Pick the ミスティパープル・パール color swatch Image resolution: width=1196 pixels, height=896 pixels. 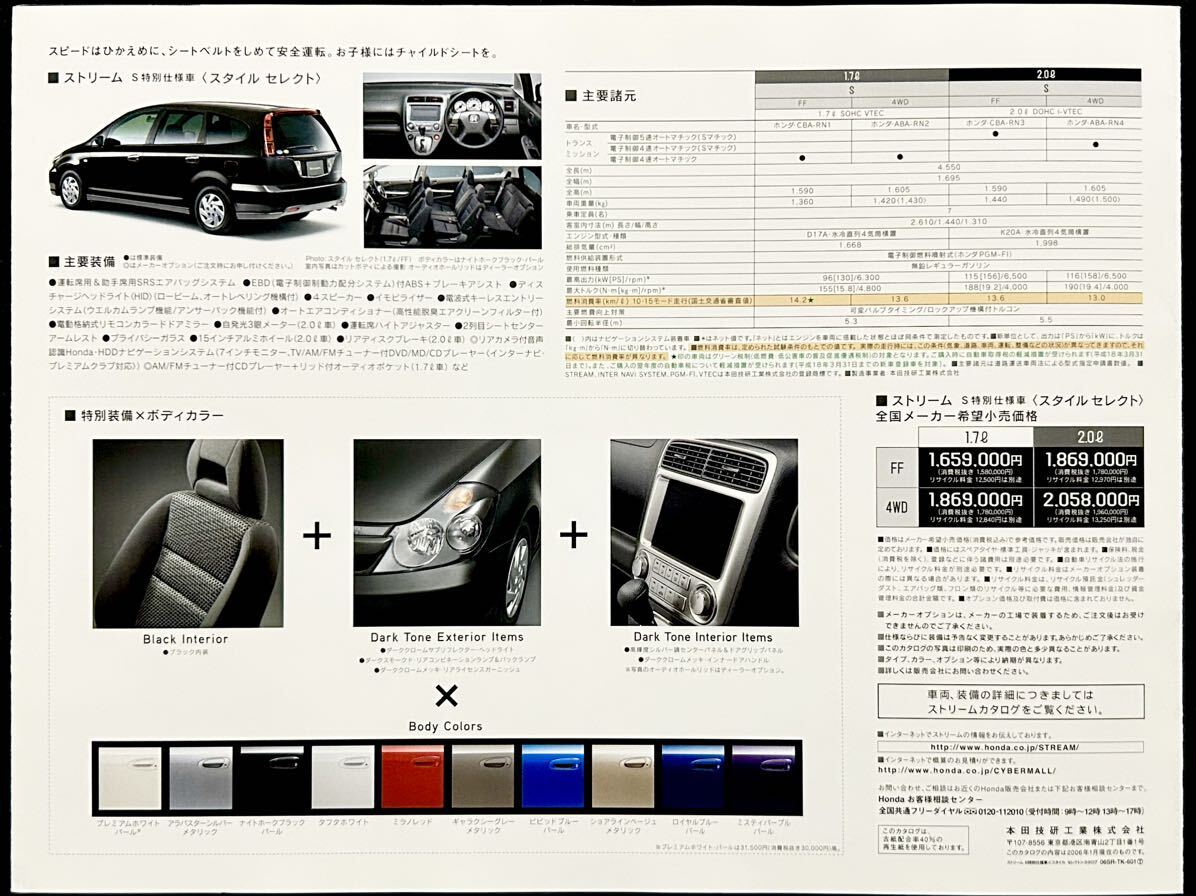pos(764,778)
